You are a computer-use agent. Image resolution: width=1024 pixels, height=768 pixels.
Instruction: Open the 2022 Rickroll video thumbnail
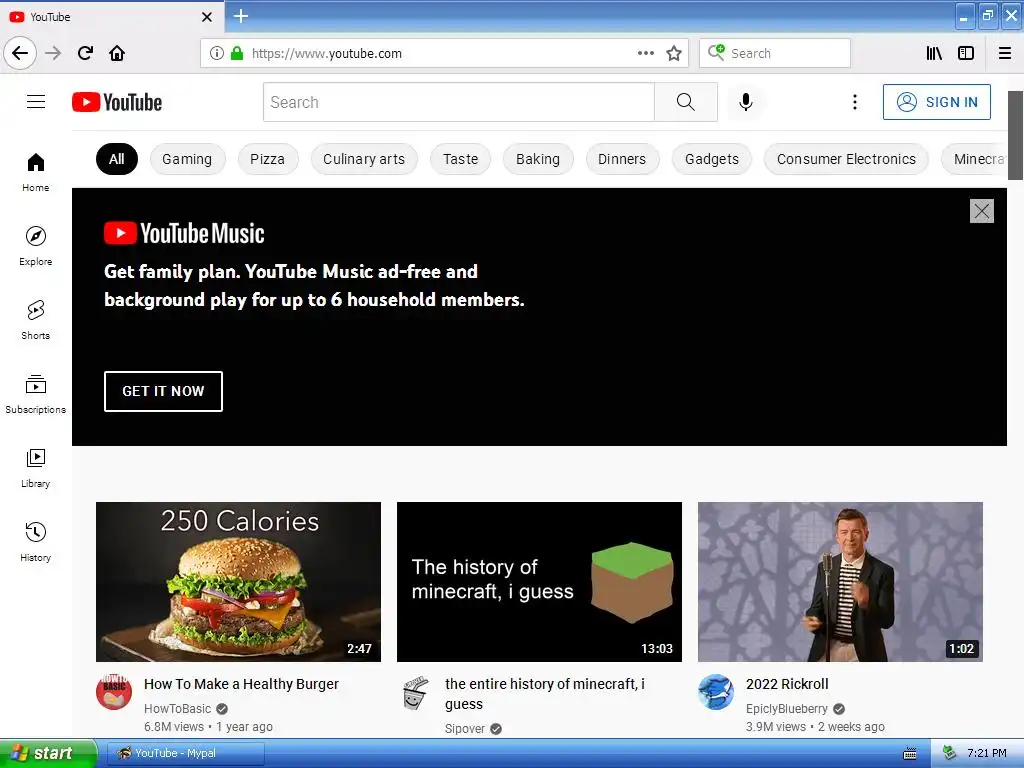point(840,582)
